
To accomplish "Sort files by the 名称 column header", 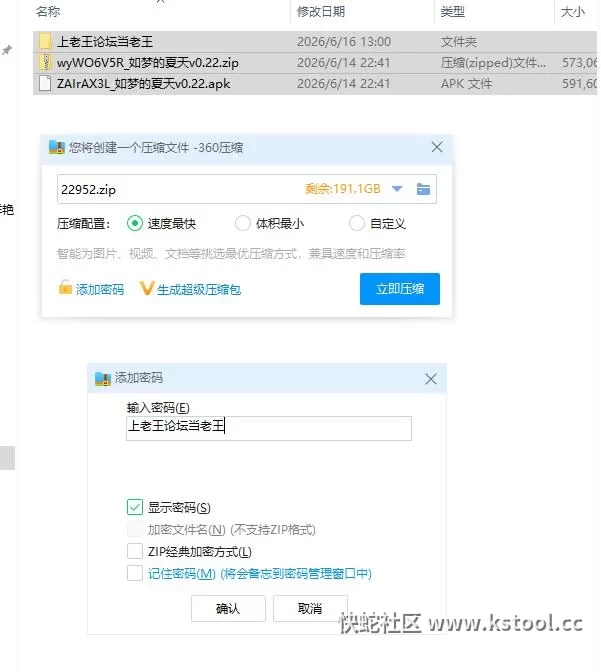I will tap(48, 12).
